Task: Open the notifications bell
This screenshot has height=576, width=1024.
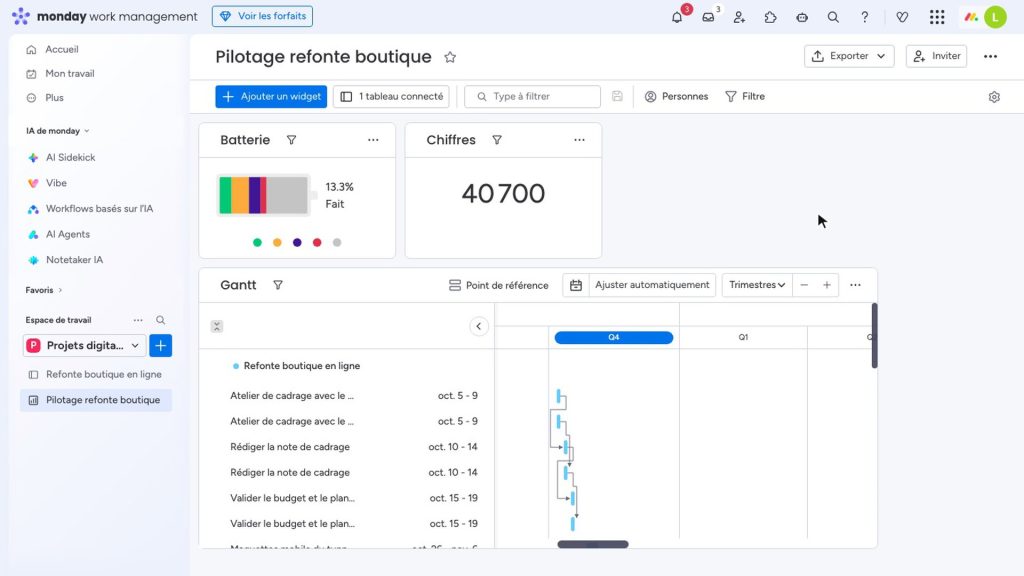Action: 677,17
